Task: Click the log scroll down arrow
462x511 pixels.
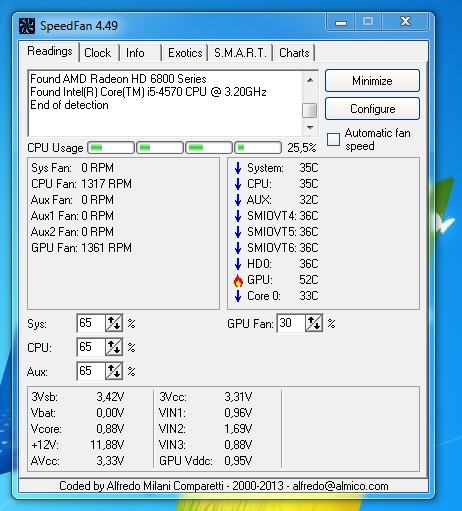Action: click(x=310, y=127)
